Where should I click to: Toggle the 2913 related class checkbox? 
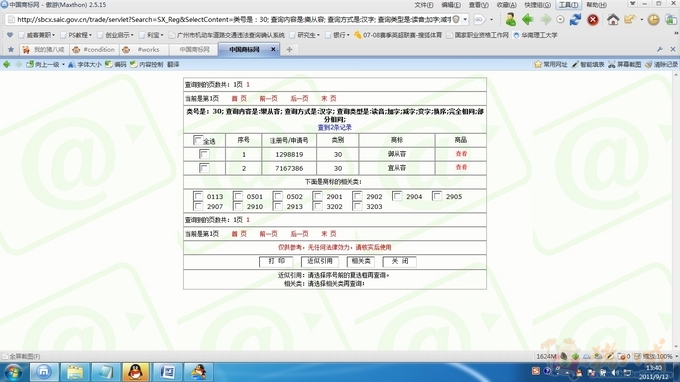pyautogui.click(x=278, y=206)
